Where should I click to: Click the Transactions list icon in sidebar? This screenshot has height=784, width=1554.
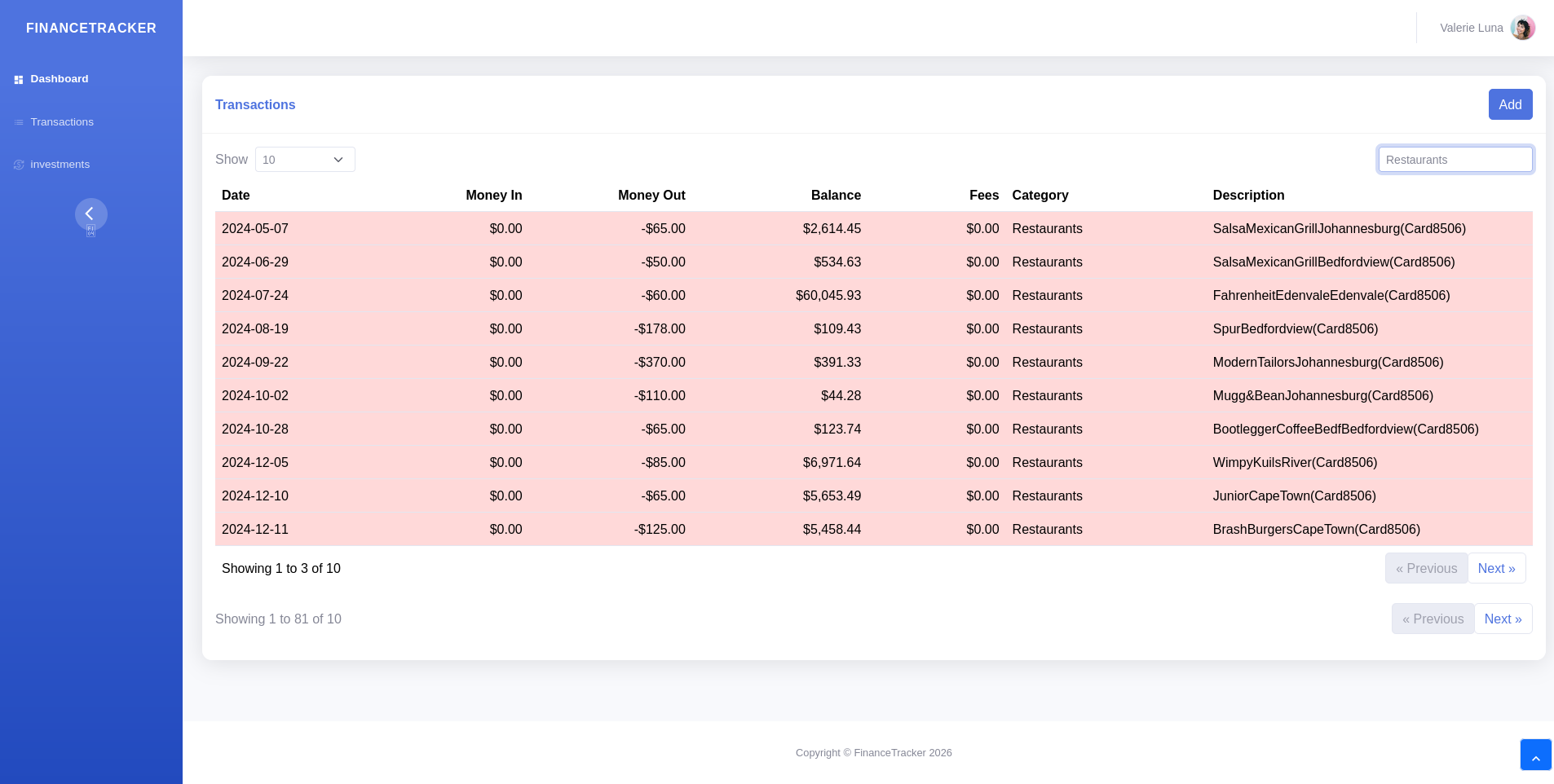(x=19, y=122)
